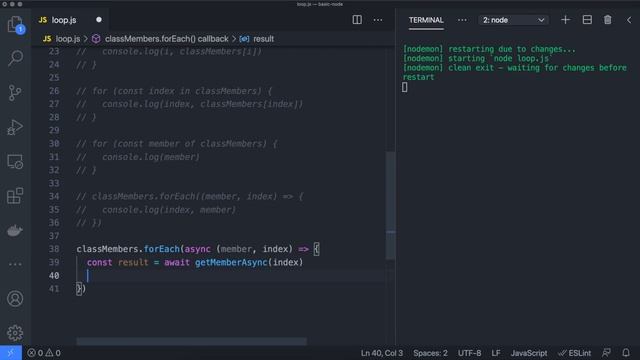Click the 'restarting due to changes...' terminal line
Viewport: 640px width, 360px height.
(x=489, y=49)
